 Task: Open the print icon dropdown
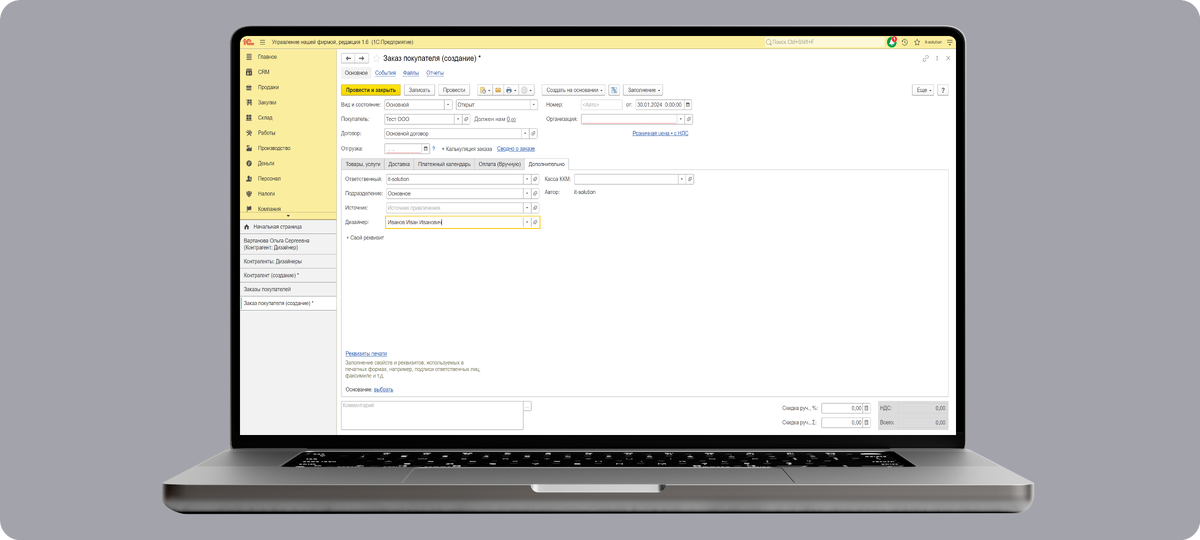tap(511, 90)
